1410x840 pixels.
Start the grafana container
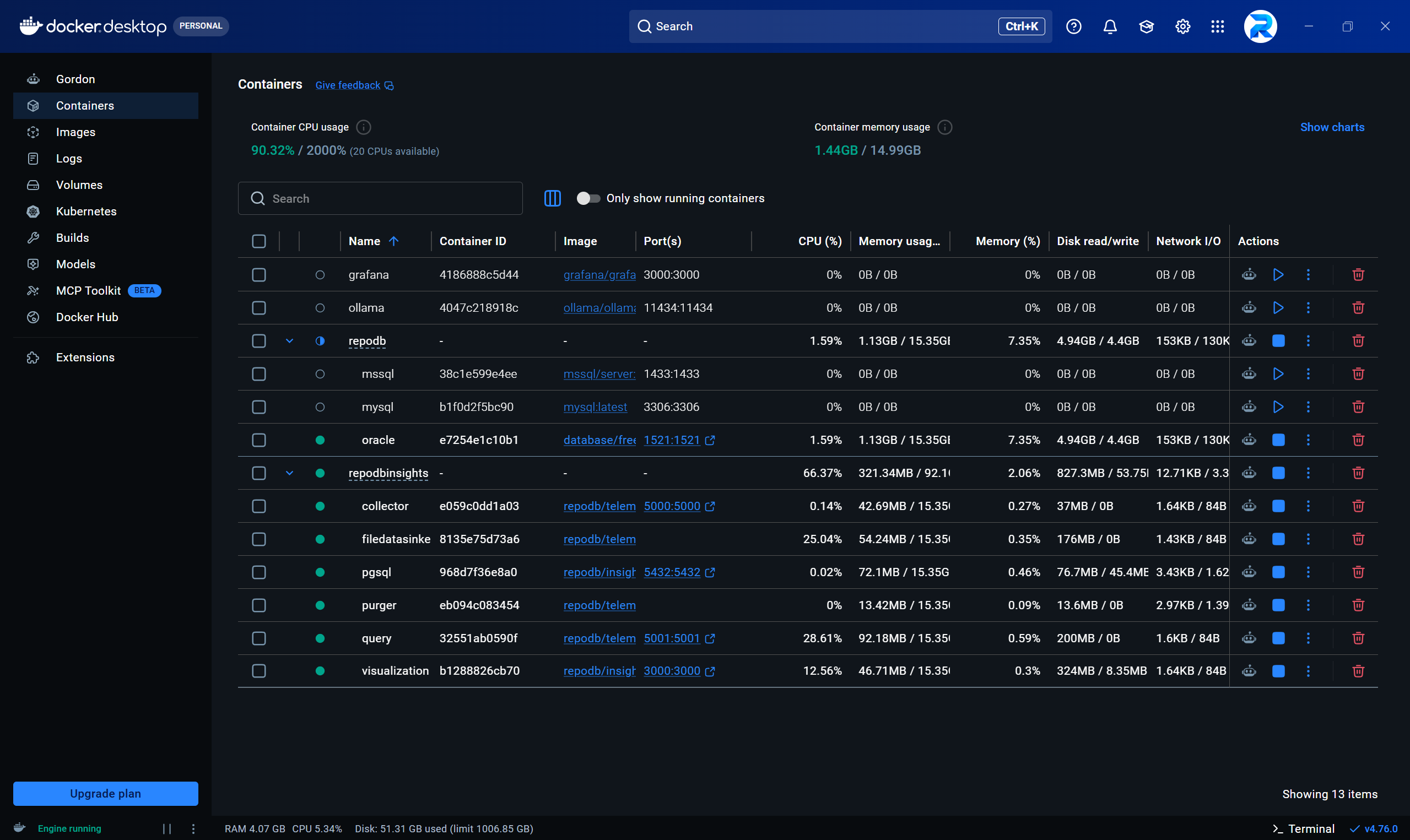(x=1278, y=274)
